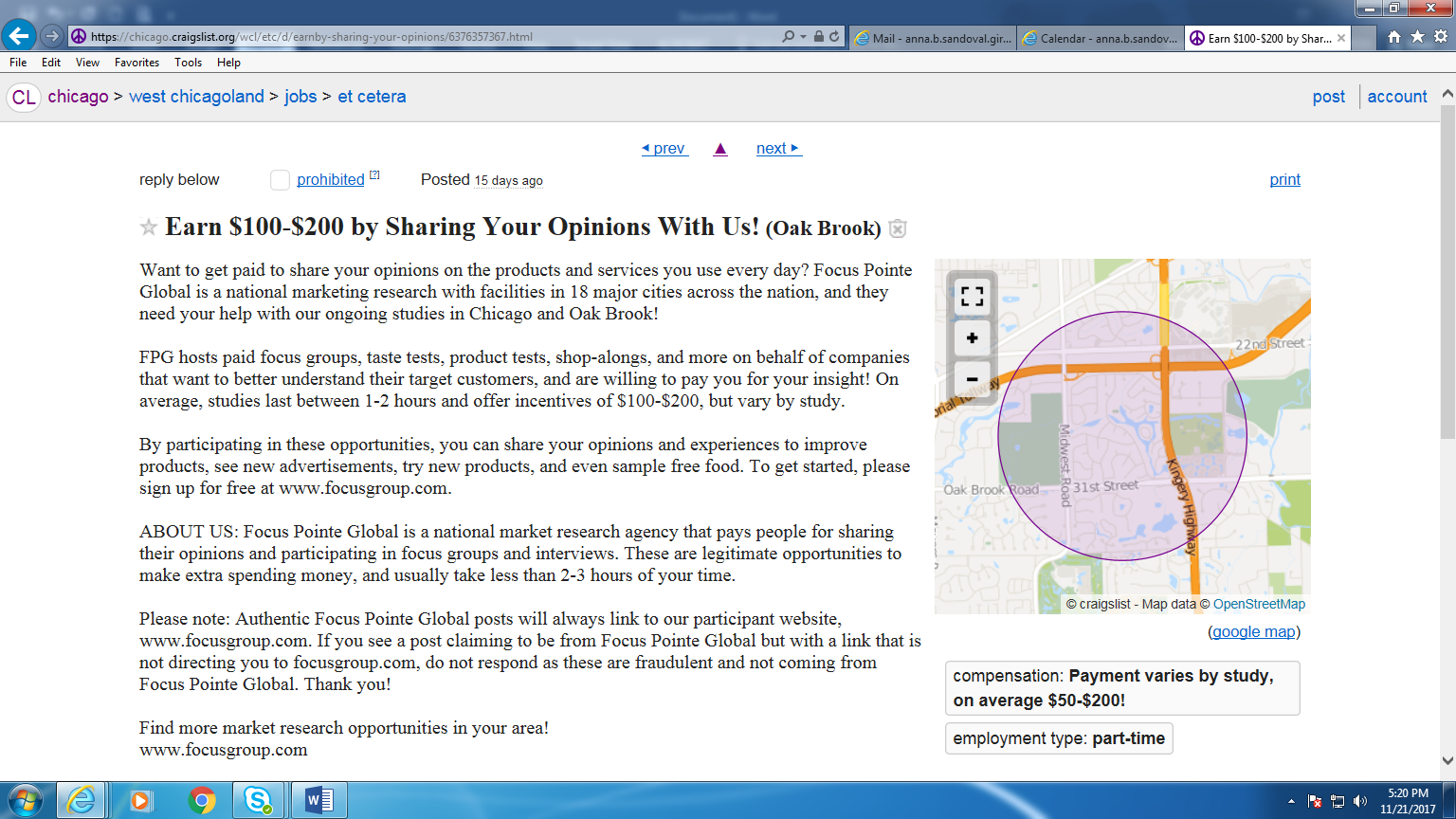Favorite this posting with the star icon

[149, 227]
